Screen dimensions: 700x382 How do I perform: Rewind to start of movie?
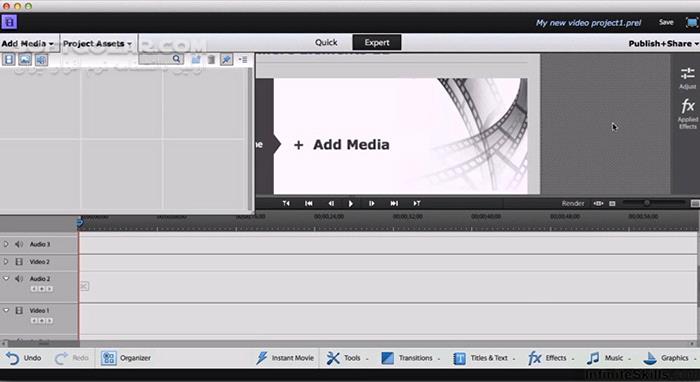coord(308,203)
